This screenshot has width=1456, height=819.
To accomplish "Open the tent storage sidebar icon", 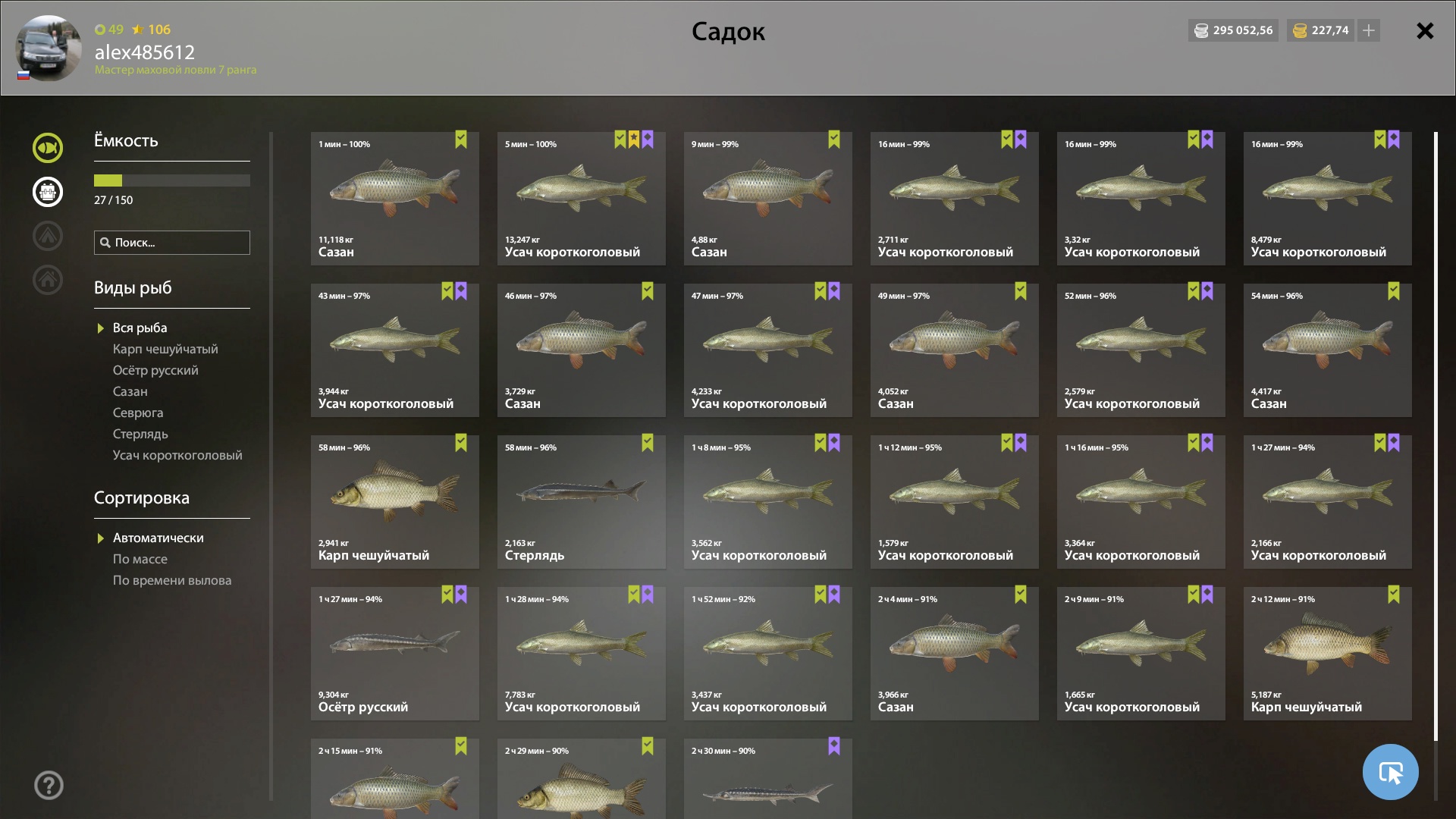I will tap(48, 236).
